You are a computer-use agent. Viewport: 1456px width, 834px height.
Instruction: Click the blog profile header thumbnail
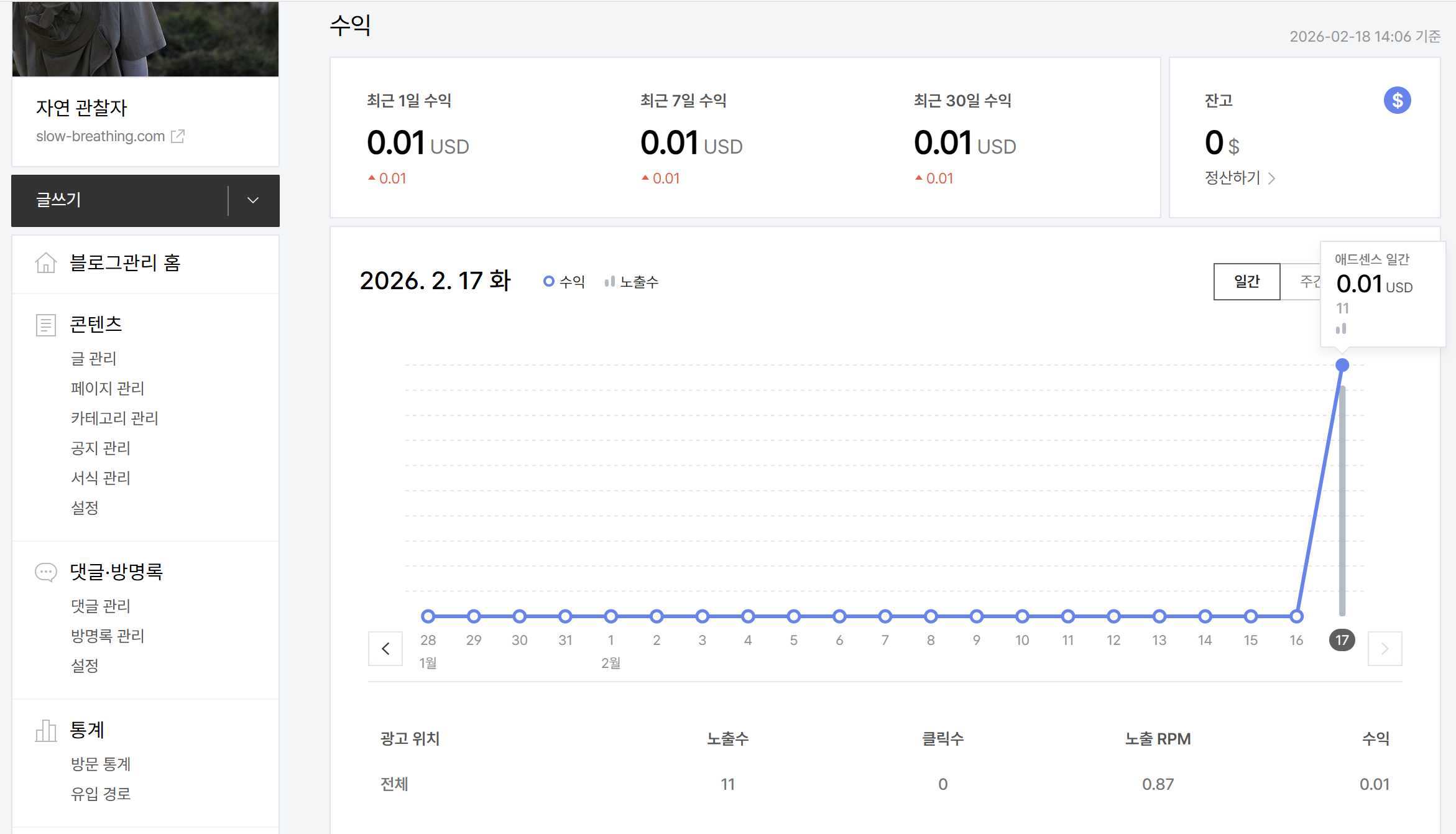pyautogui.click(x=145, y=39)
